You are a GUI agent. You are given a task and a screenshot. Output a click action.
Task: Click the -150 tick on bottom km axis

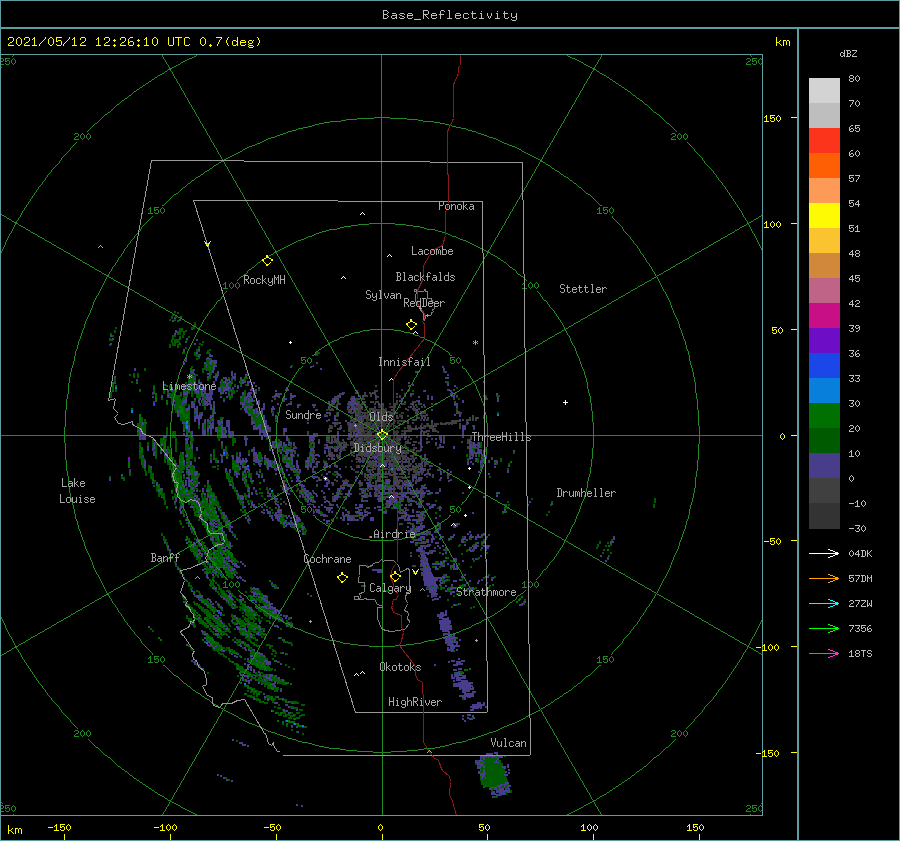[59, 827]
